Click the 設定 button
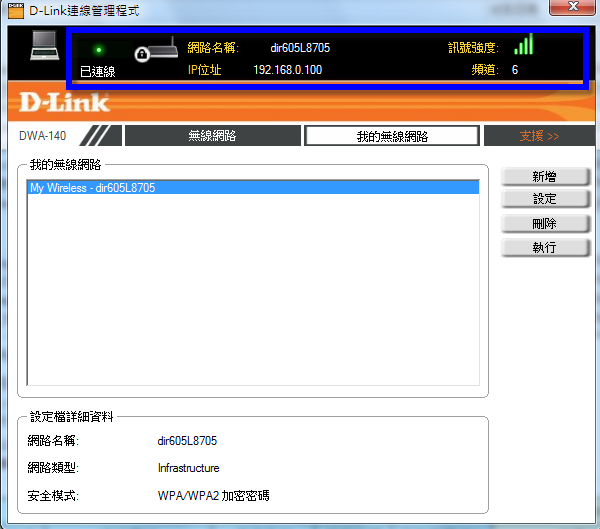Viewport: 600px width, 529px height. (545, 199)
